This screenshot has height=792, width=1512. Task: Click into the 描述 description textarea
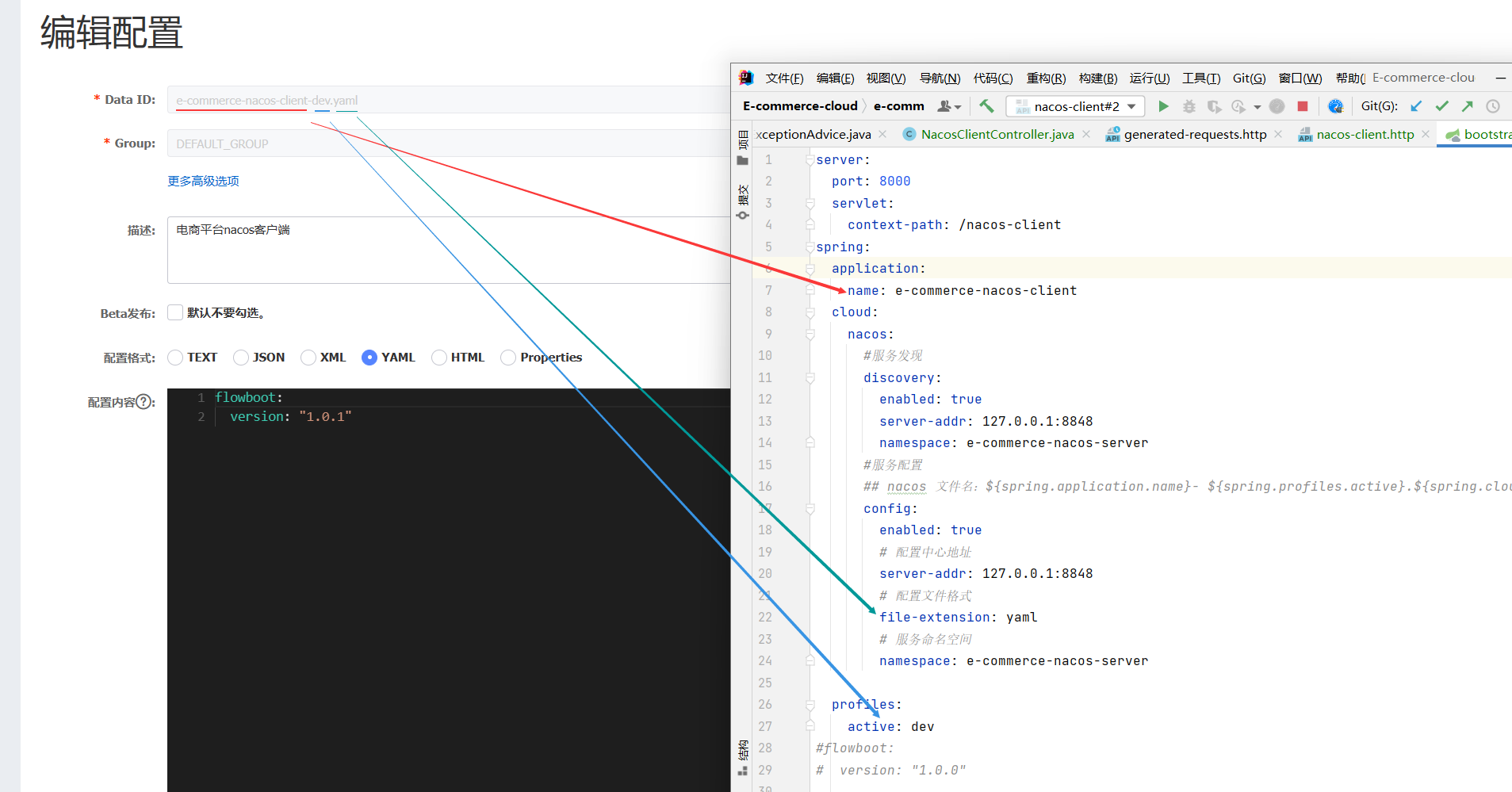pyautogui.click(x=449, y=250)
